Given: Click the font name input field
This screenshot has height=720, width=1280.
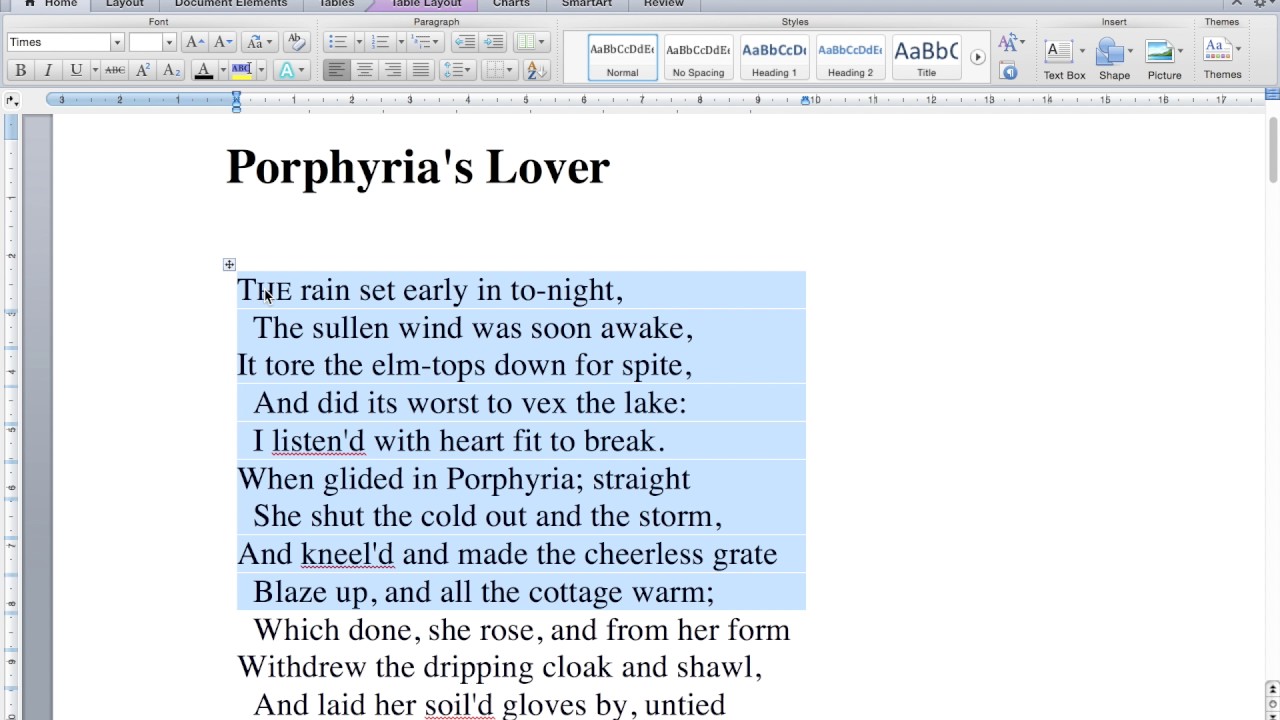Looking at the screenshot, I should 59,42.
